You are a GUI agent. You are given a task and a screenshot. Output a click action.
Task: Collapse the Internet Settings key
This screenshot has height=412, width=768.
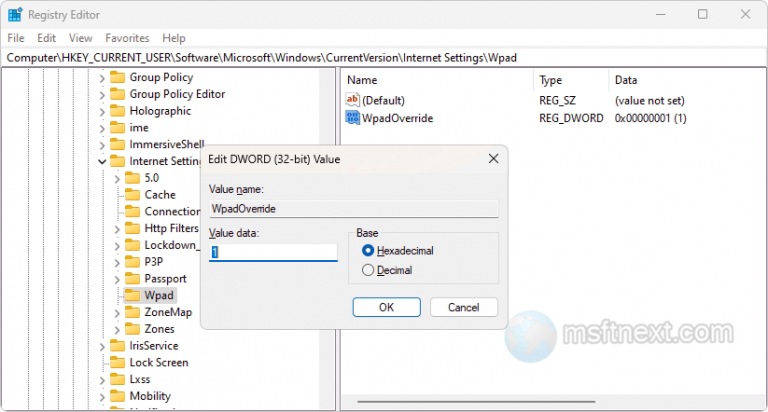102,162
